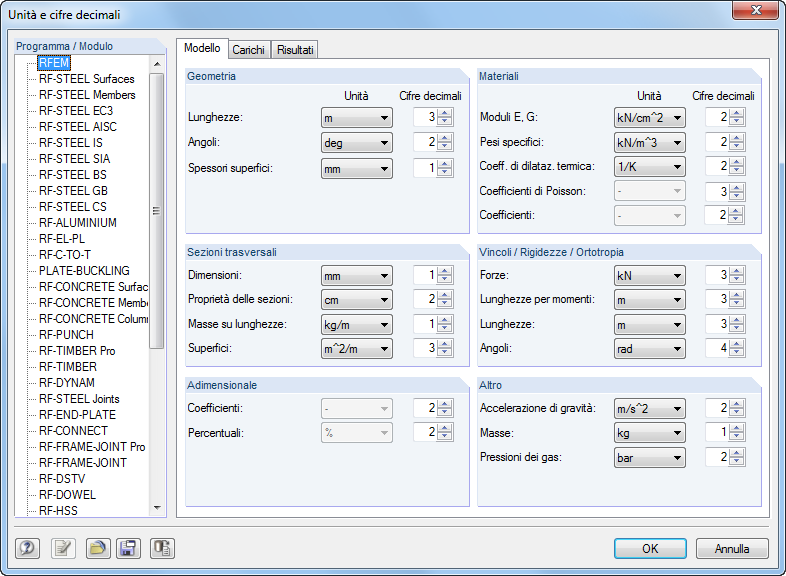This screenshot has height=576, width=786.
Task: Click decimal places field for Spessori superfici
Action: [x=425, y=168]
